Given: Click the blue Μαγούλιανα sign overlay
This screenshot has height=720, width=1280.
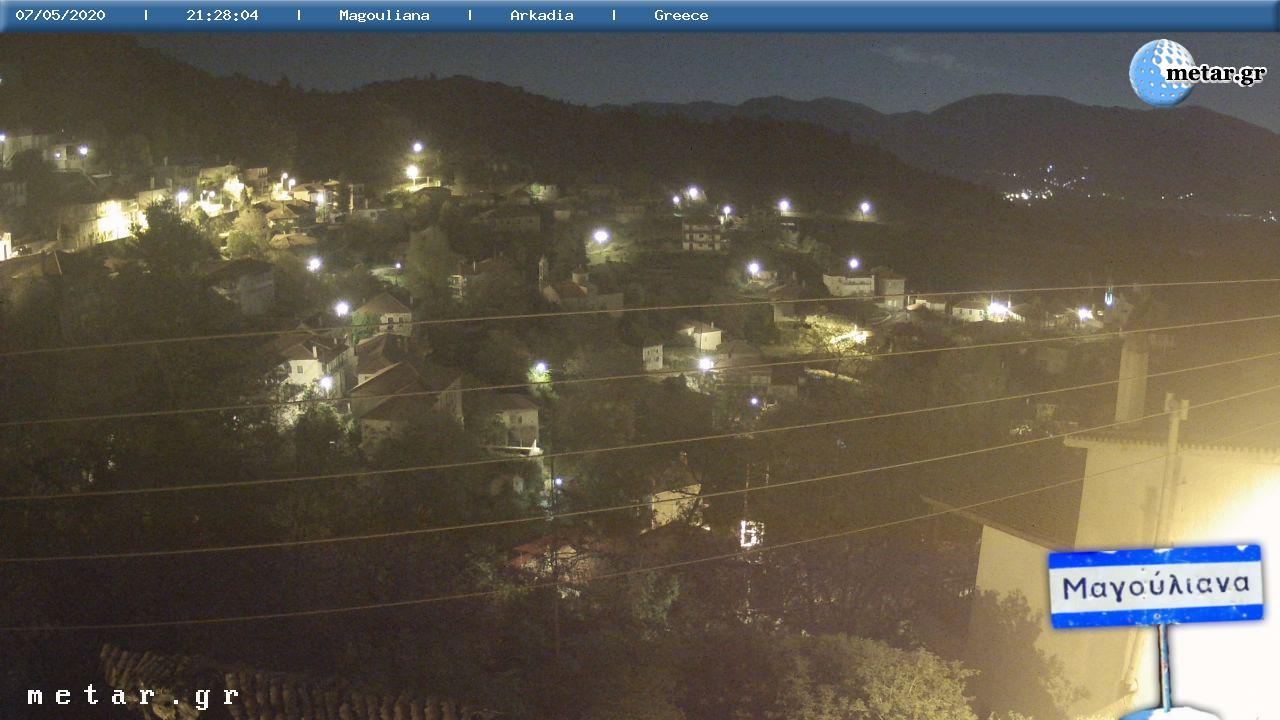Looking at the screenshot, I should (1155, 586).
